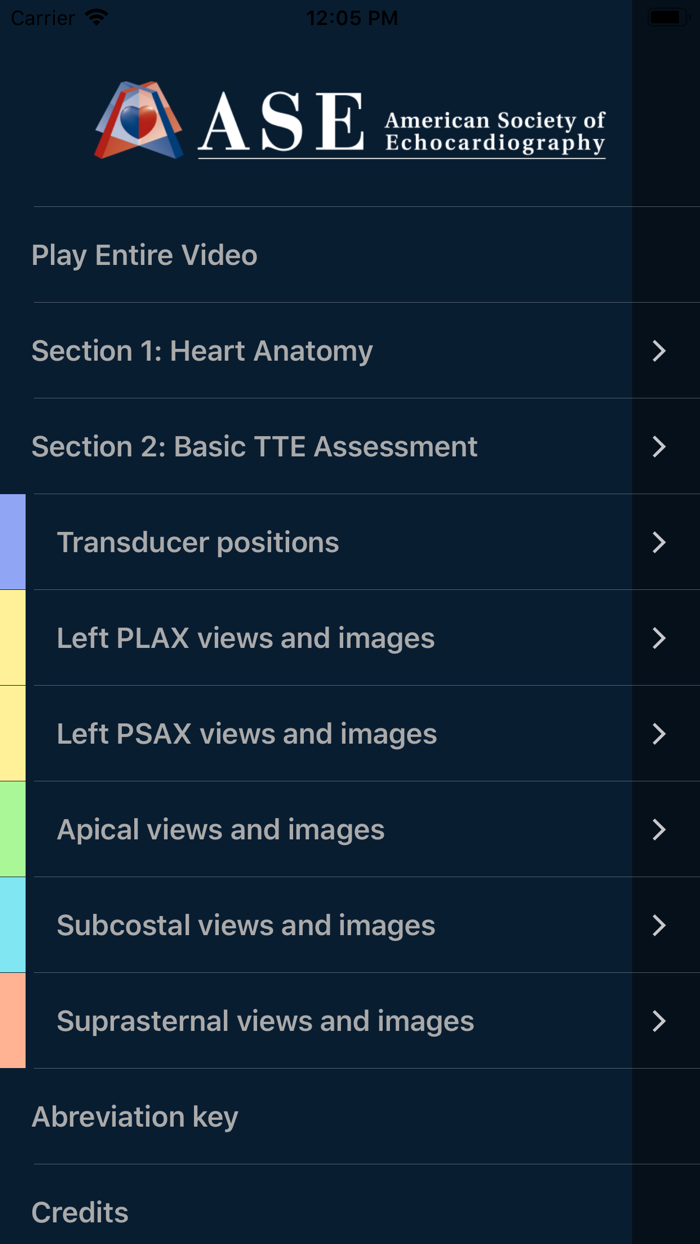Image resolution: width=700 pixels, height=1244 pixels.
Task: Click chevron beside Subcostal views and images
Action: coord(659,925)
